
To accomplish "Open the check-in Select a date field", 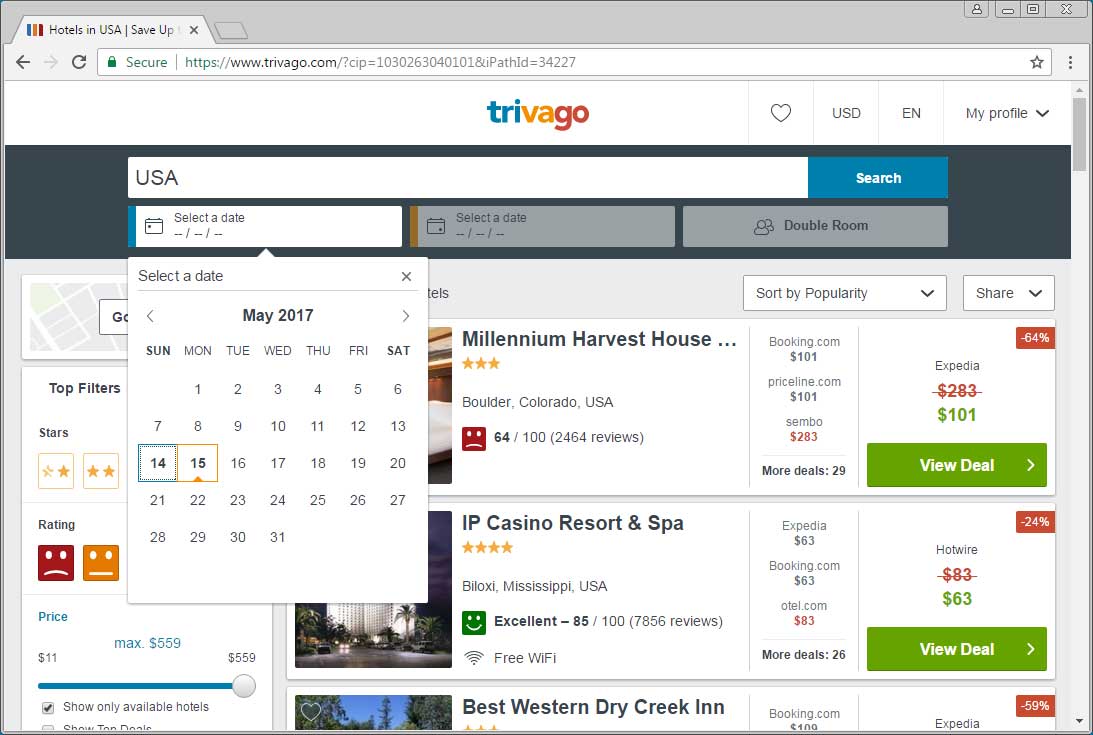I will point(265,226).
